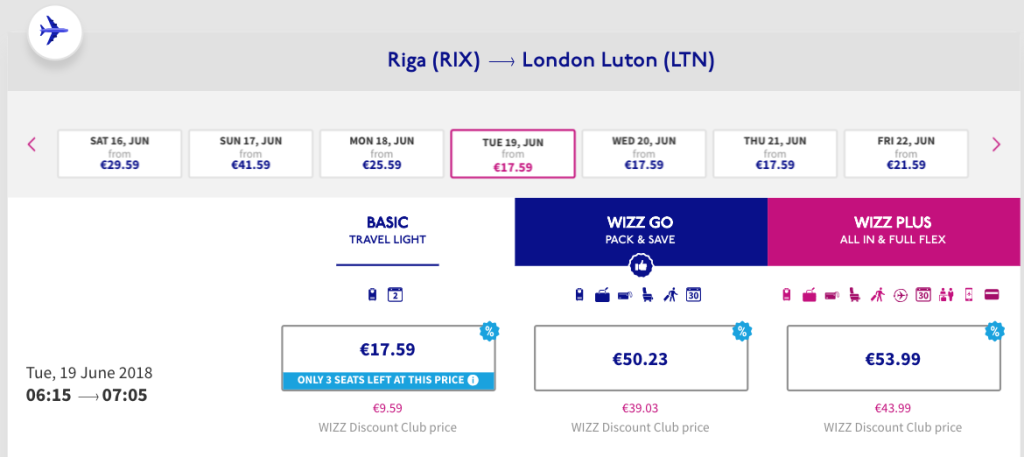Choose the €17.59 Basic fare

pos(387,350)
